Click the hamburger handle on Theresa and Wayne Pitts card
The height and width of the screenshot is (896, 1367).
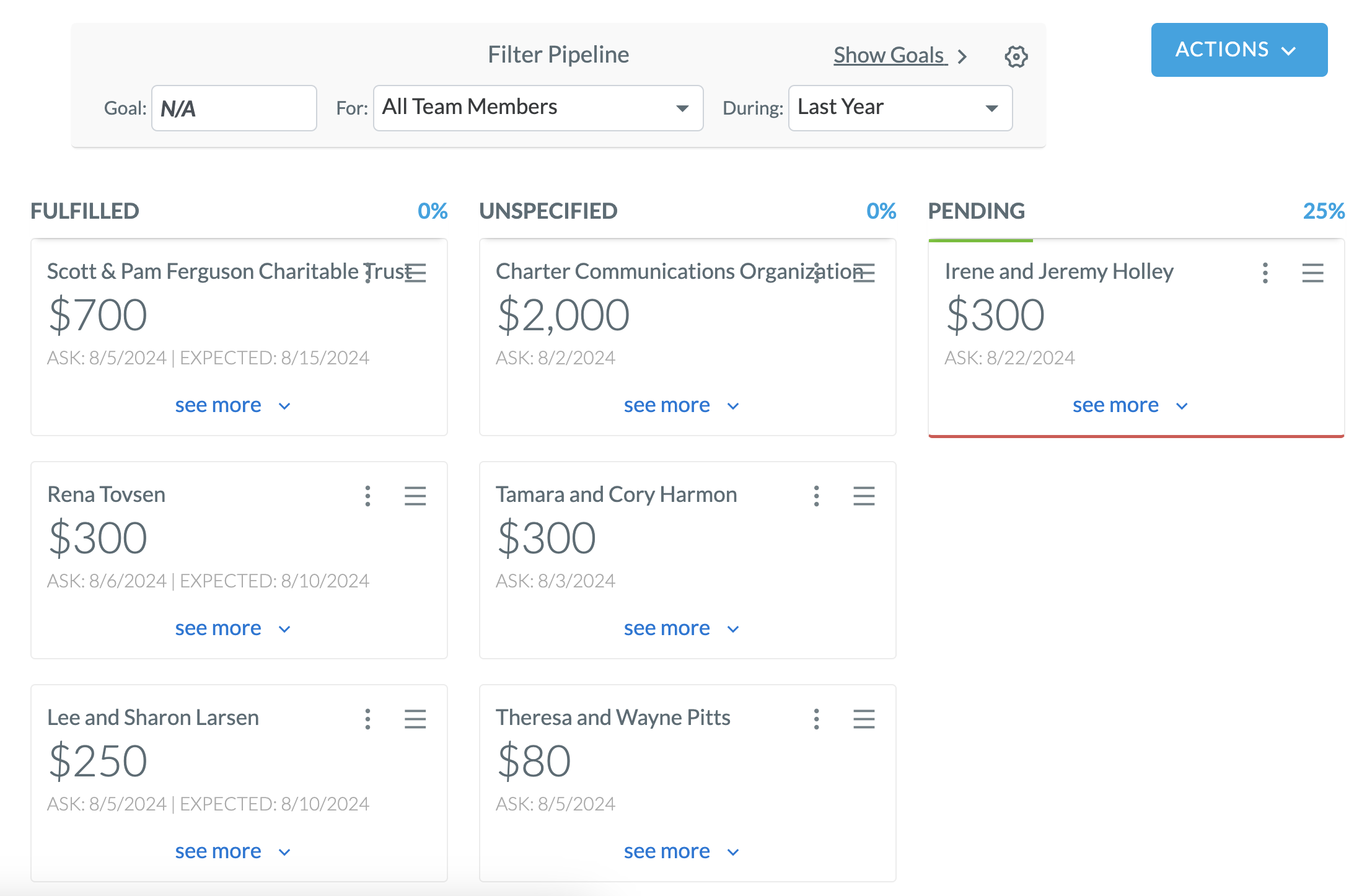tap(864, 719)
